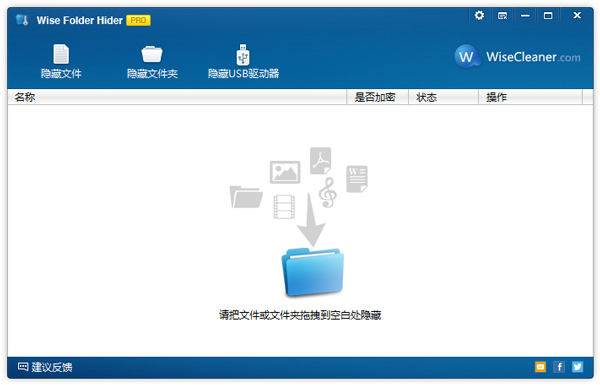Click the Twitter icon in the status bar

coord(577,367)
